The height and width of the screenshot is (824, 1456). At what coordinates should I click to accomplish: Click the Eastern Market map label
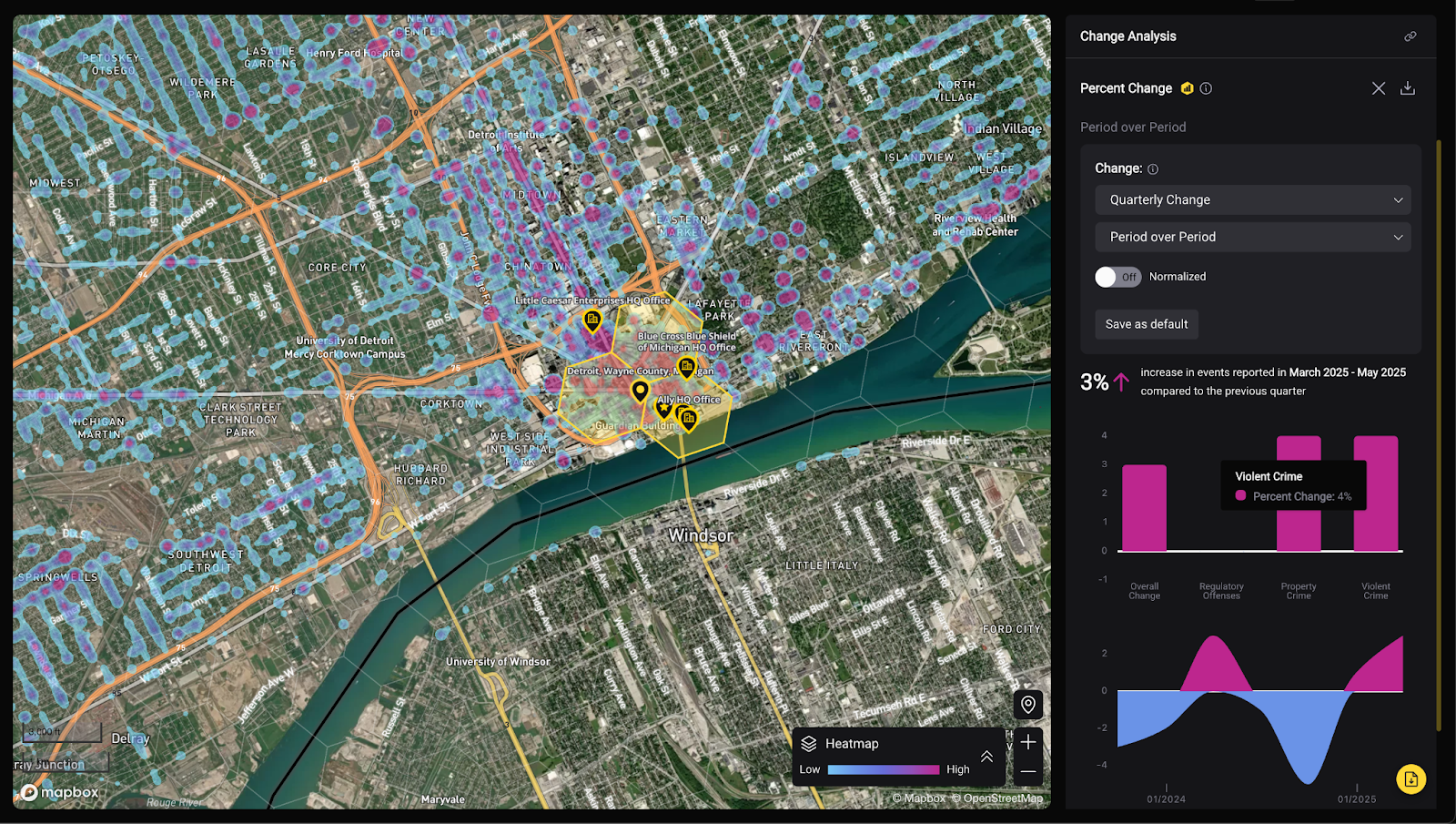(682, 227)
